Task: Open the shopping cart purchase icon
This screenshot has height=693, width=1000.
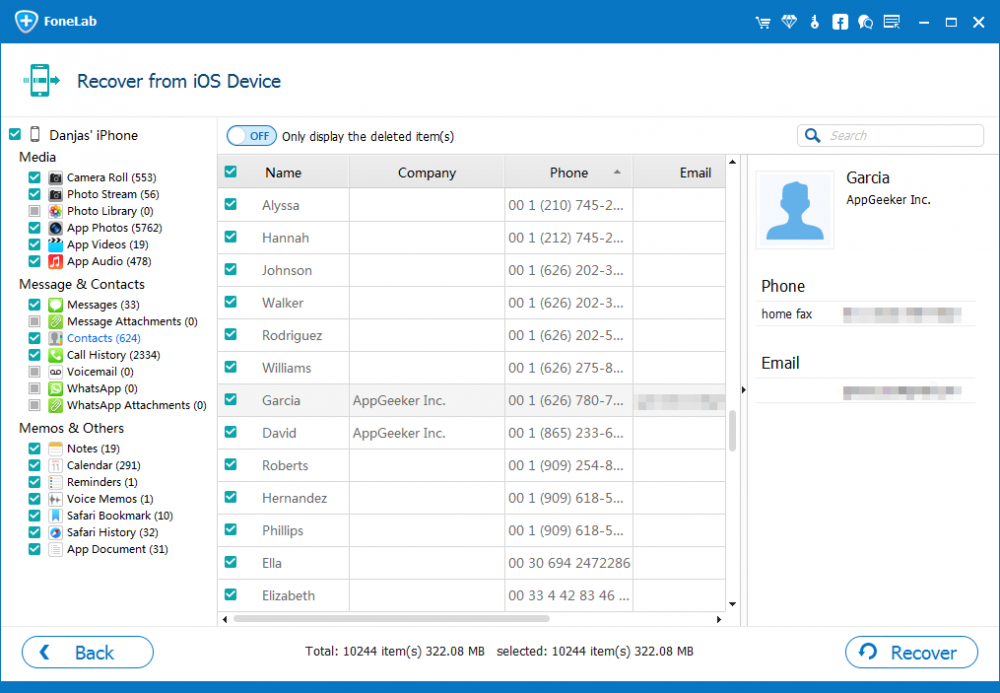Action: click(764, 22)
